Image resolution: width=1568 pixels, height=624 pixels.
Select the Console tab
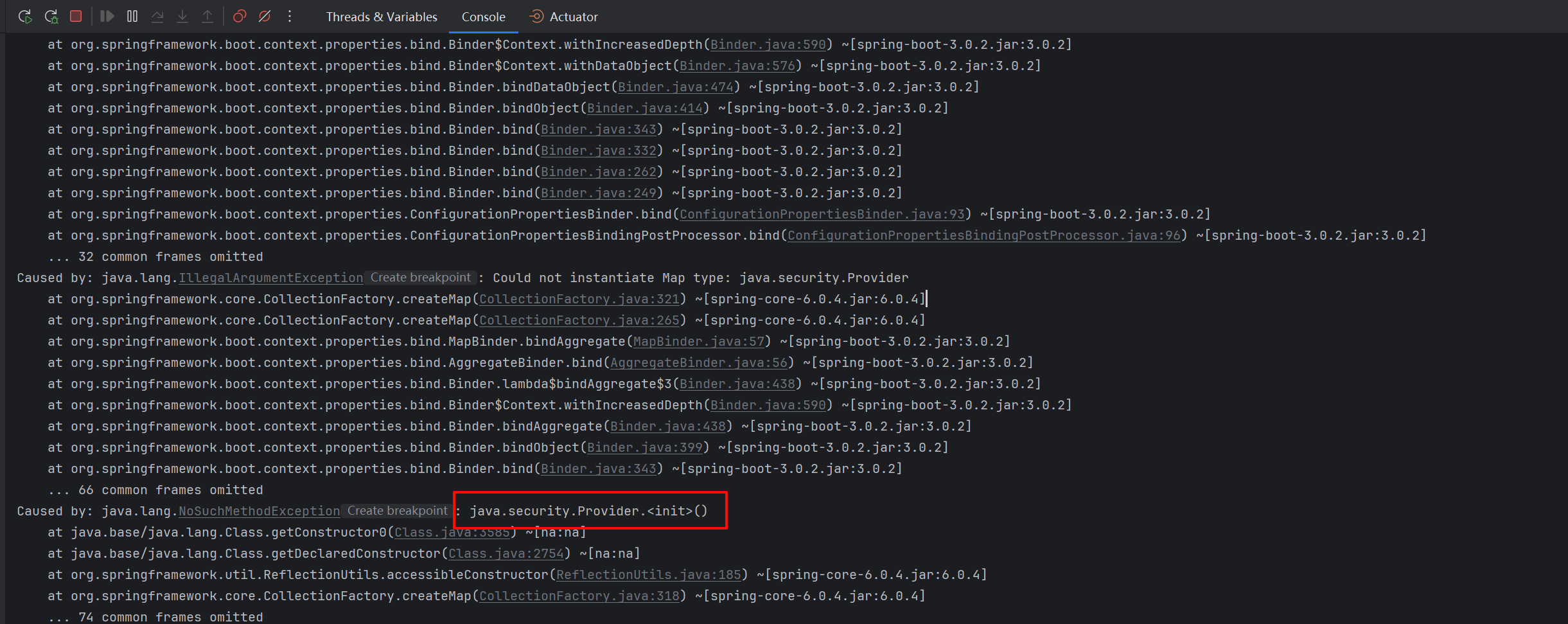point(484,17)
